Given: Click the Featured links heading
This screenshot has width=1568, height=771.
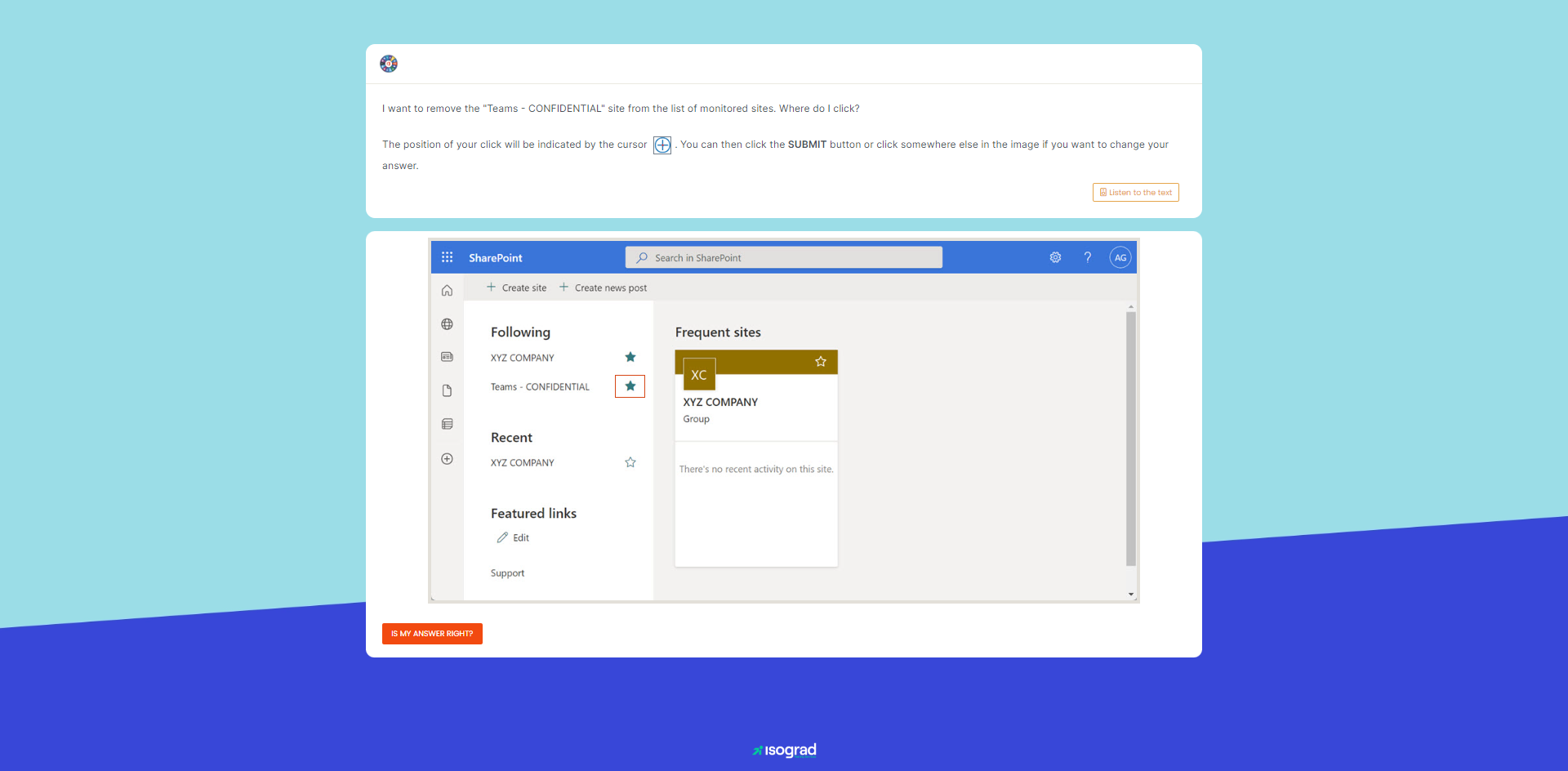Looking at the screenshot, I should (533, 514).
